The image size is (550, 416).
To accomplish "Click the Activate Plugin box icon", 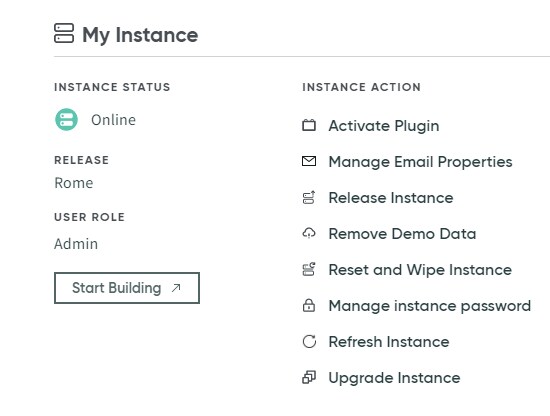I will tap(309, 125).
